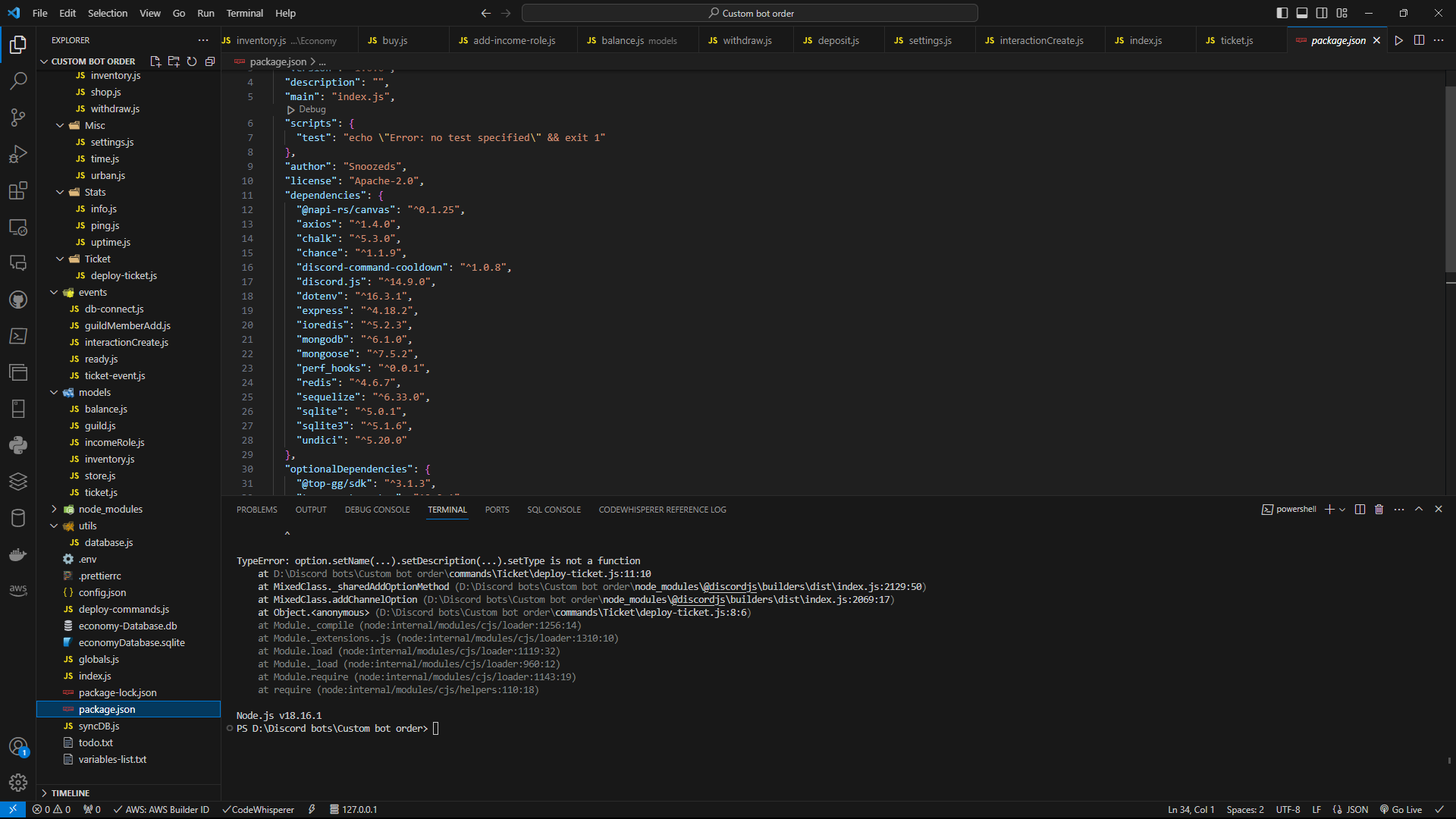Viewport: 1456px width, 819px height.
Task: Click the LF end of line indicator
Action: [x=1316, y=809]
